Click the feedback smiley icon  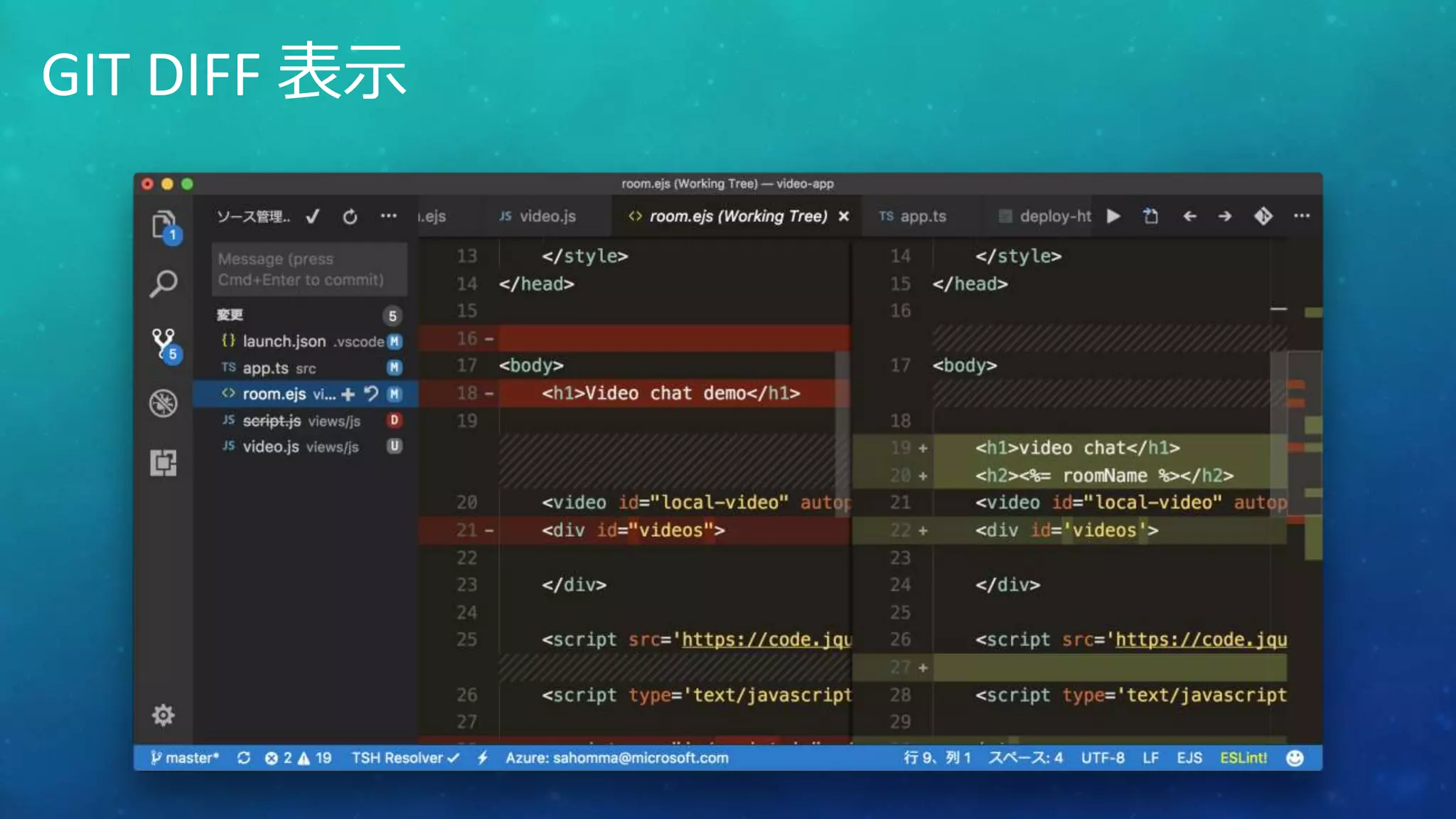pos(1295,758)
